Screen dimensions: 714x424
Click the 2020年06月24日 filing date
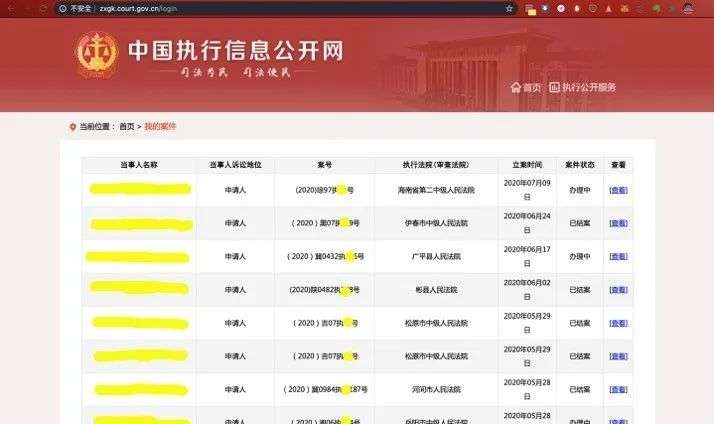527,223
